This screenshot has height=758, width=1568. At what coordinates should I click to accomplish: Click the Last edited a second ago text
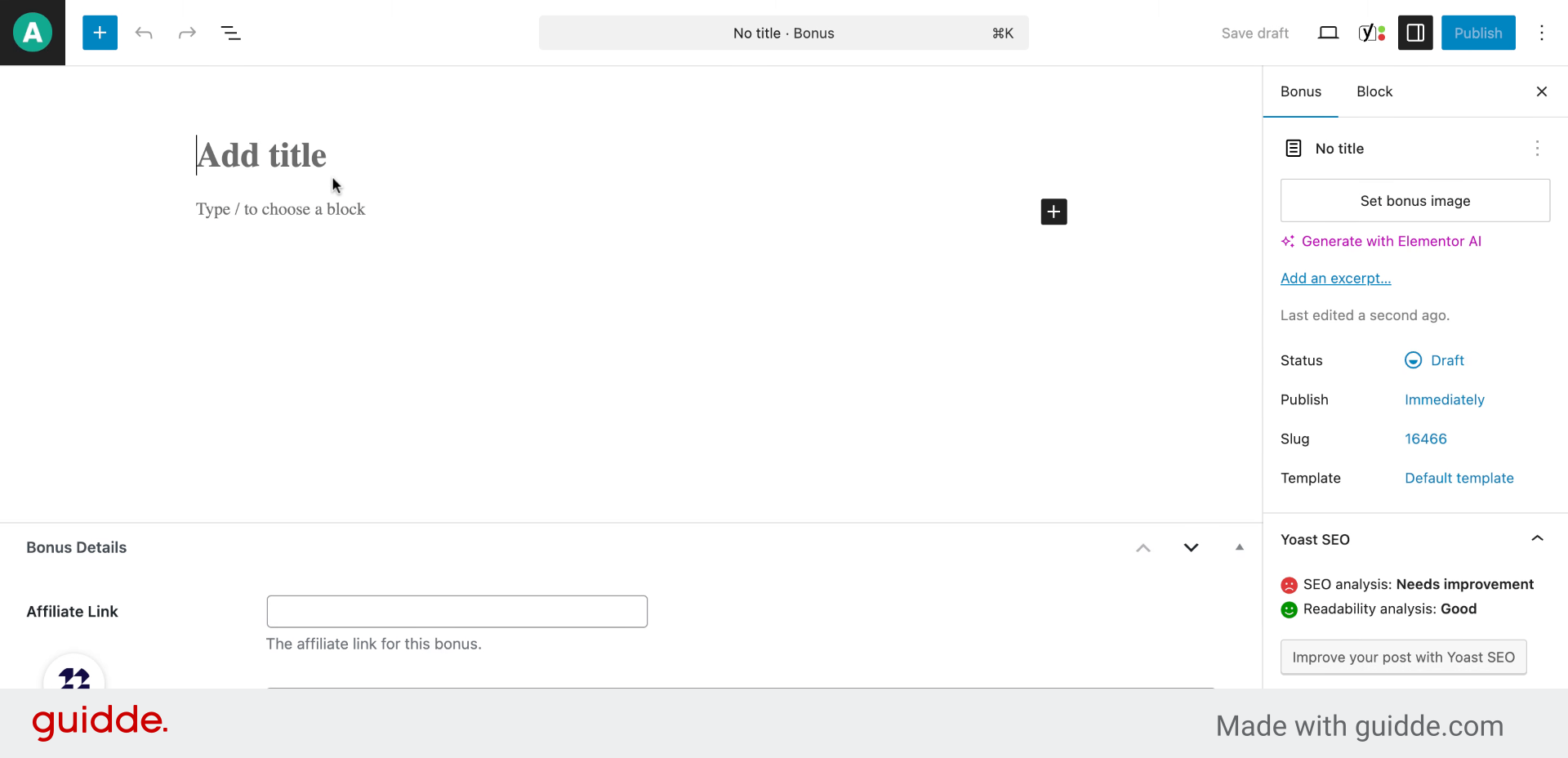(1365, 315)
